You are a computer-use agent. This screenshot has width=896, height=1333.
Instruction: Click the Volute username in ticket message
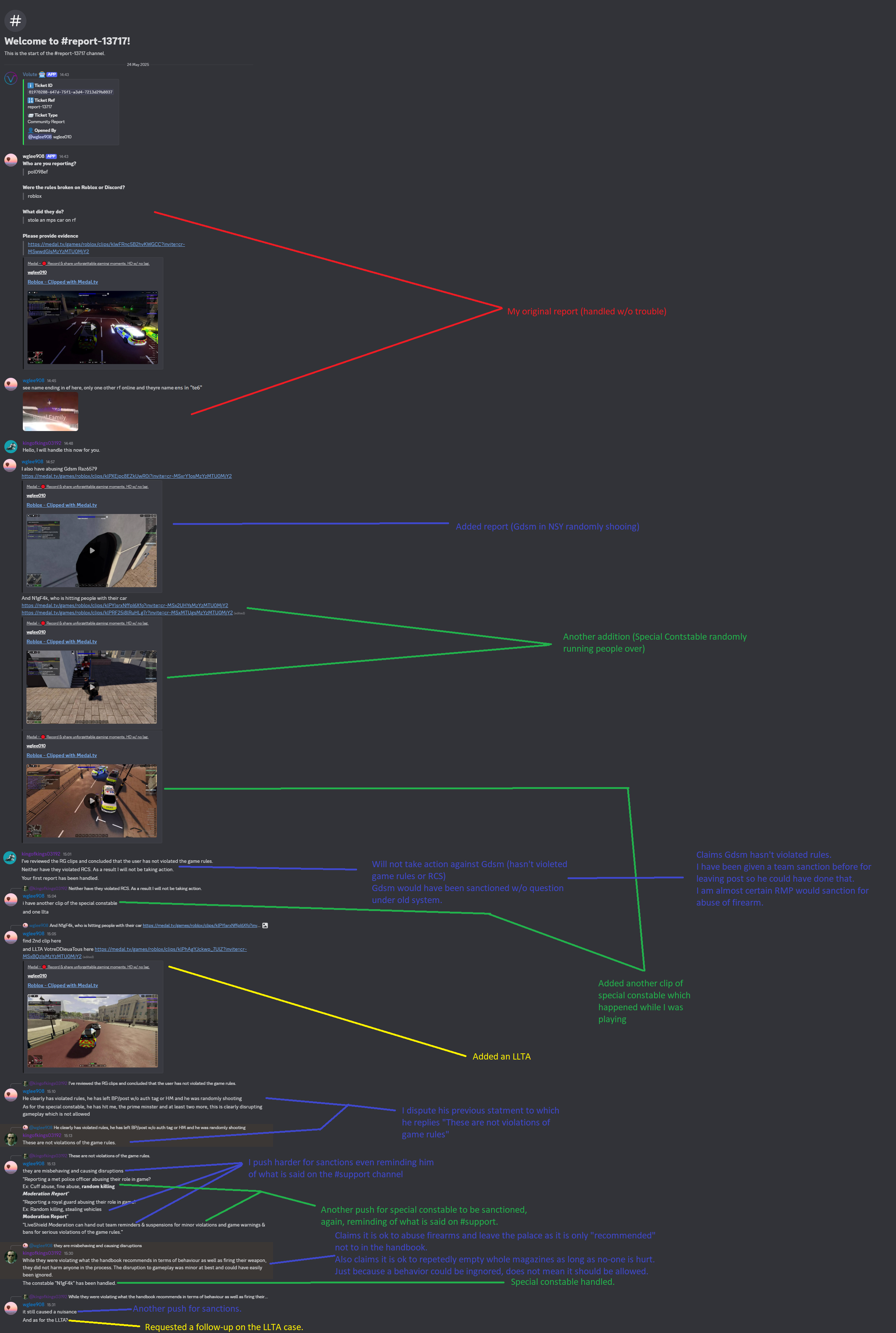[x=30, y=74]
